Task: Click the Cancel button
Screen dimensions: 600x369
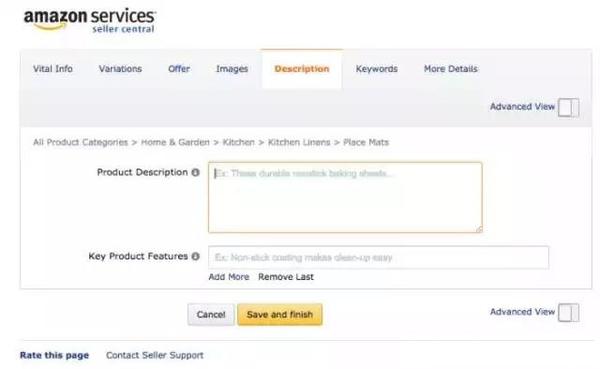Action: click(x=211, y=315)
